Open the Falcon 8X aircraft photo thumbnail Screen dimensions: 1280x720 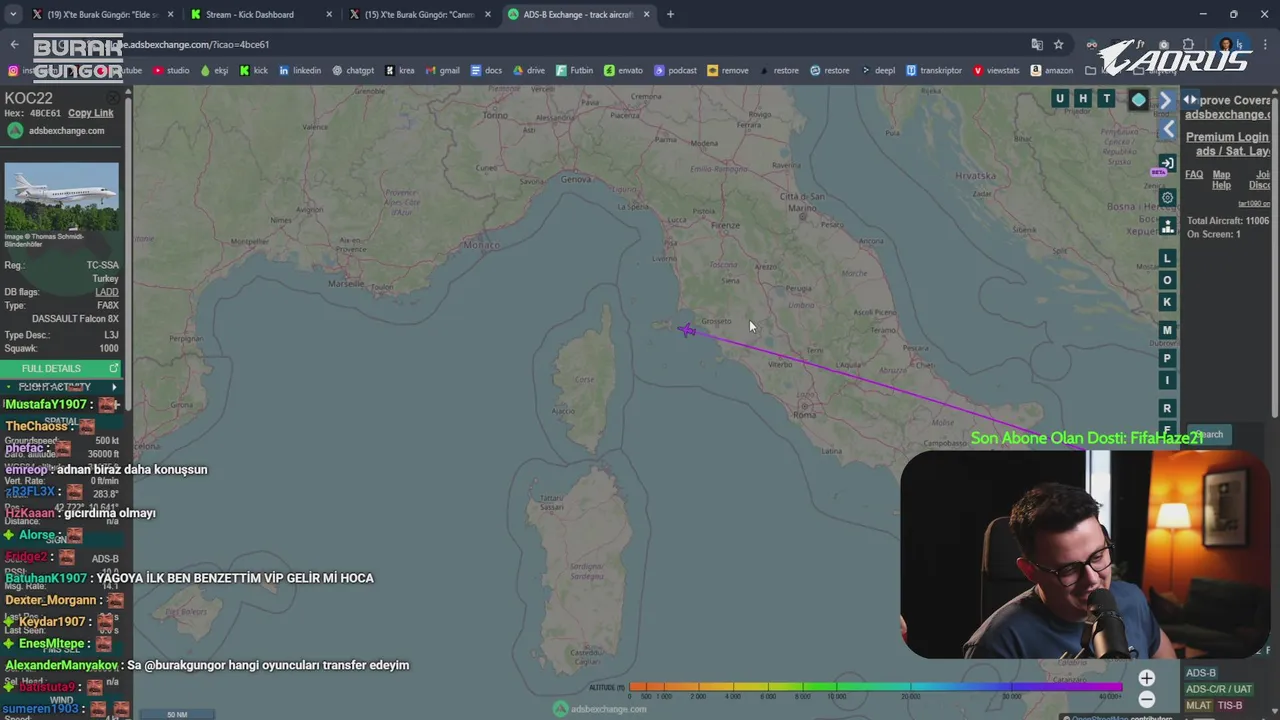[x=61, y=197]
